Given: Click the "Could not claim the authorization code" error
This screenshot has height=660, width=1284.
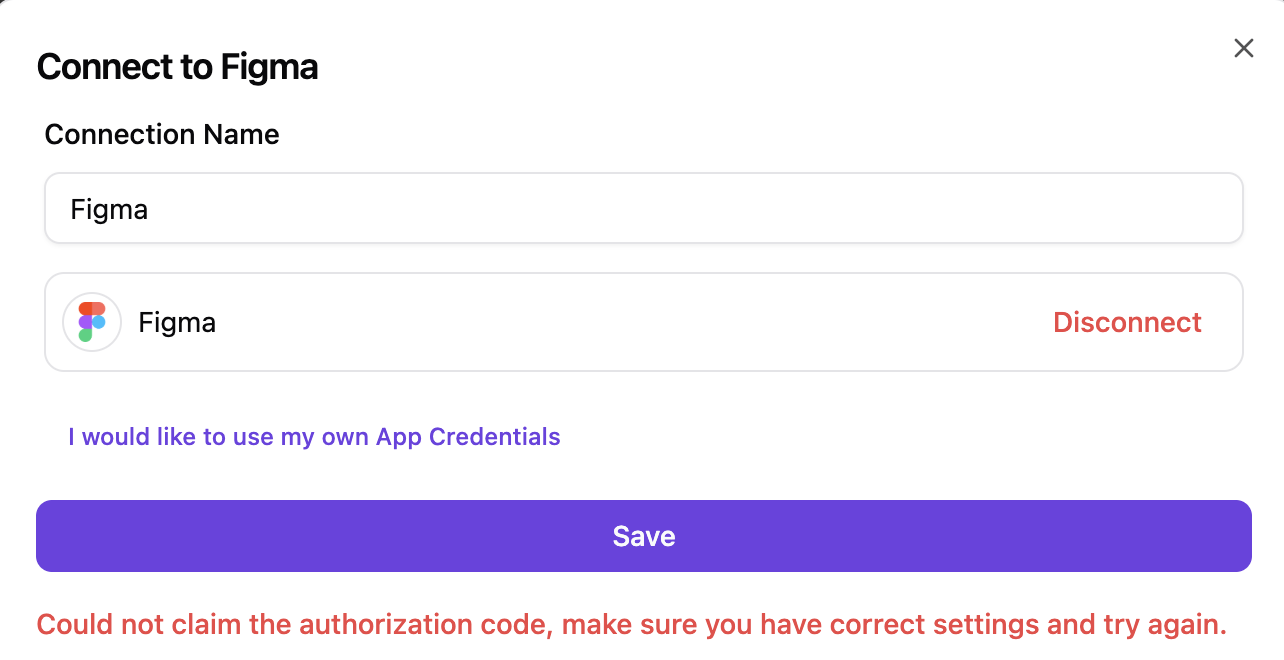Looking at the screenshot, I should (631, 625).
